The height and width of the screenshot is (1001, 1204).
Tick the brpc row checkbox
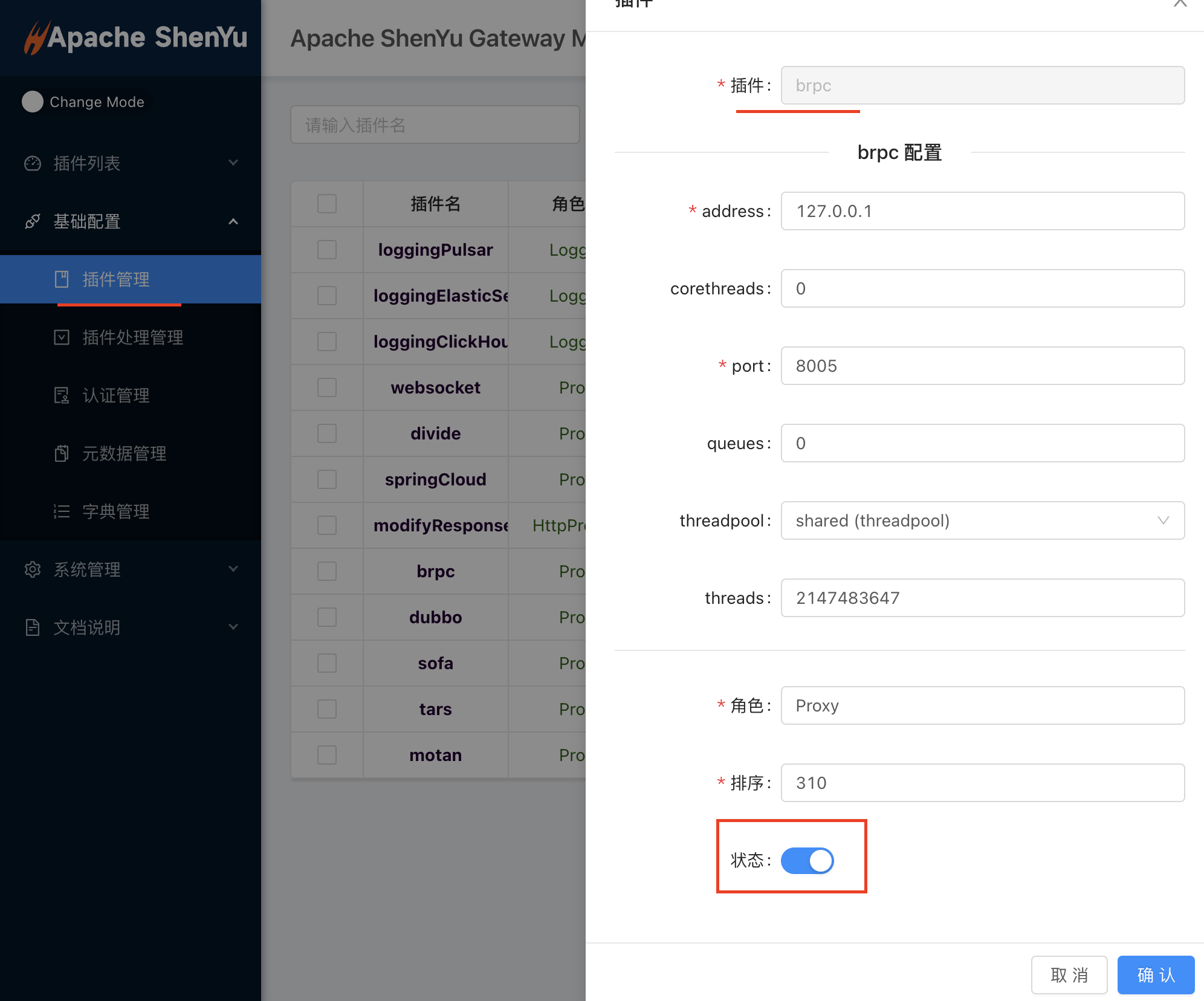[x=327, y=571]
